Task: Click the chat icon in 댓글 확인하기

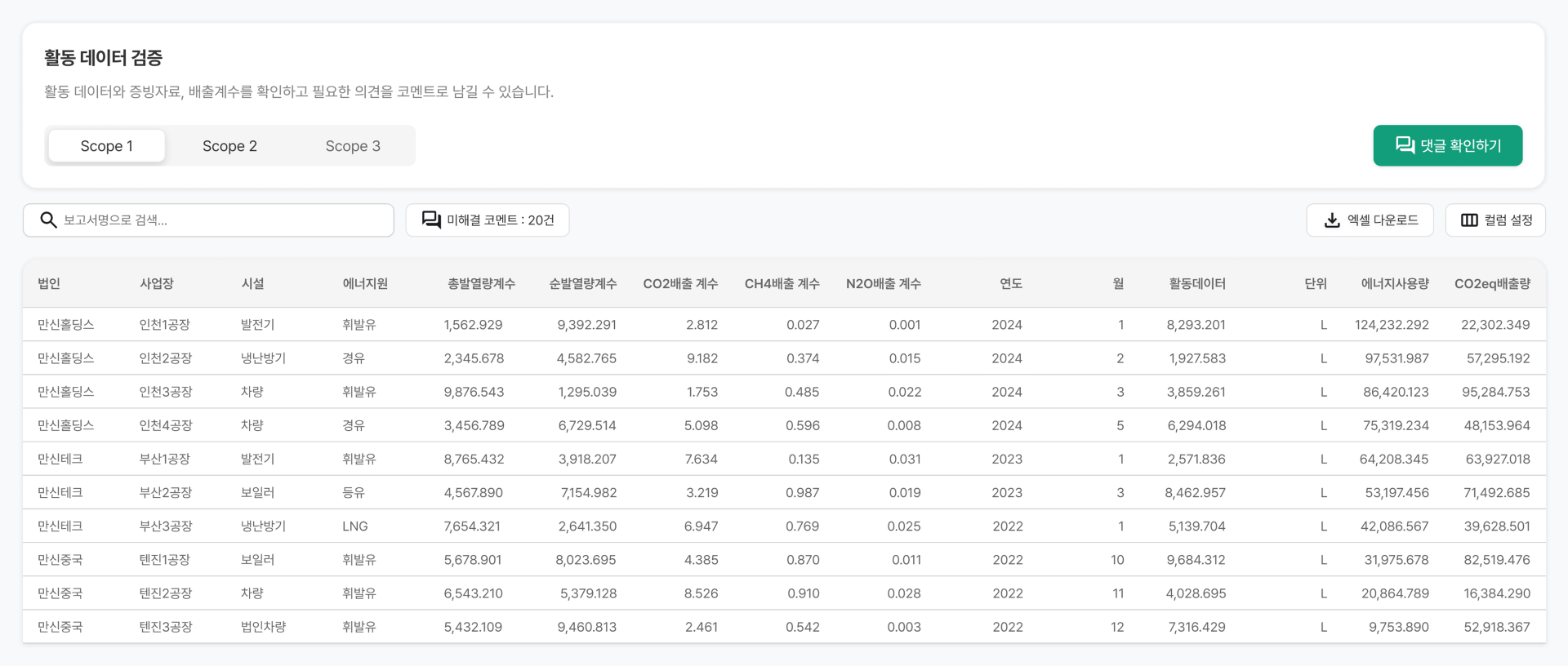Action: (1405, 145)
